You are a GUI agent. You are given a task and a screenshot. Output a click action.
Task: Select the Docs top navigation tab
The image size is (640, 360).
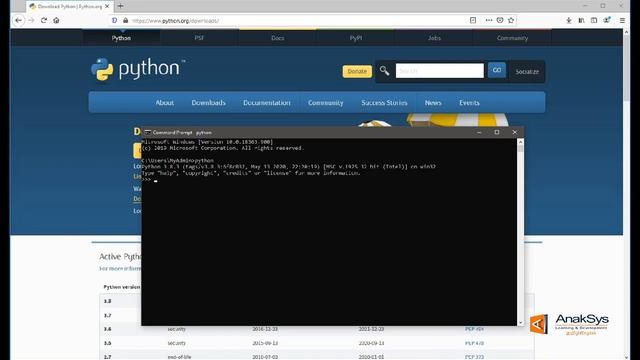coord(278,38)
